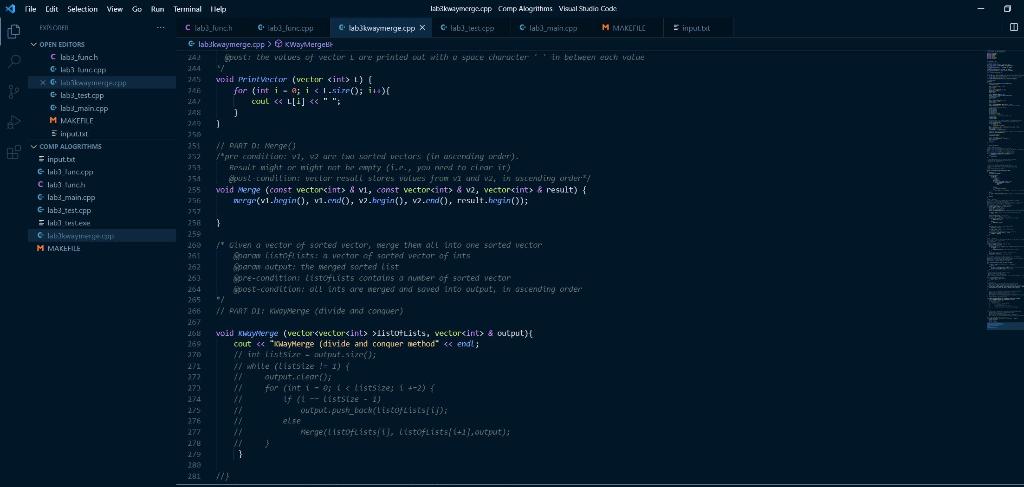Screen dimensions: 1024x487
Task: Open the Help menu
Action: pyautogui.click(x=219, y=9)
